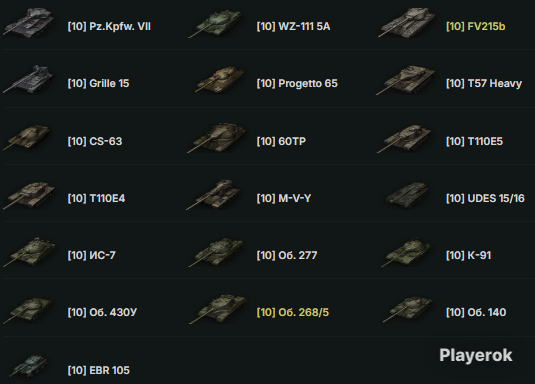
Task: Open the T57 Heavy tank icon
Action: 405,81
